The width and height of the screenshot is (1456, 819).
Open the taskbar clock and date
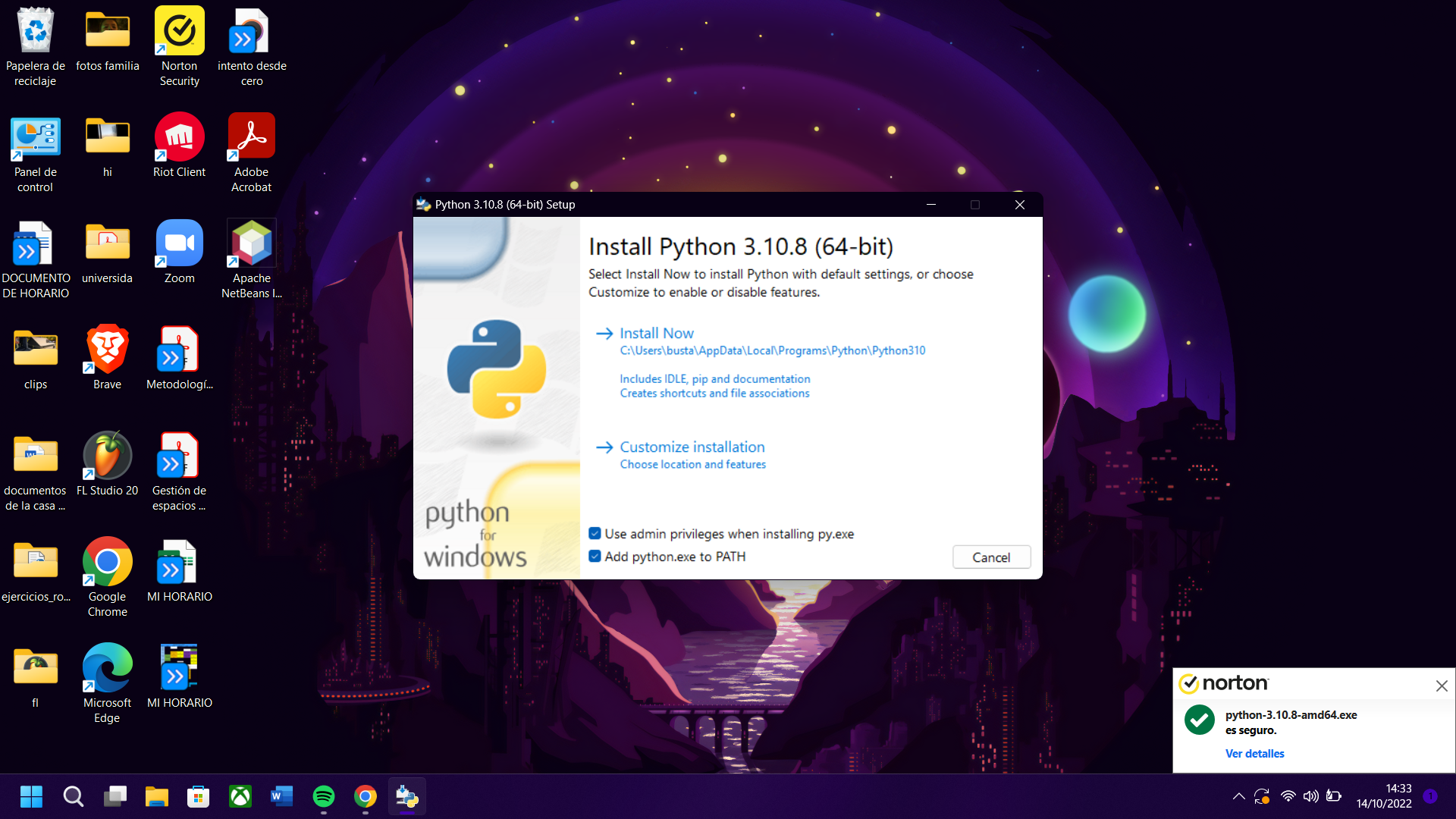click(x=1384, y=796)
